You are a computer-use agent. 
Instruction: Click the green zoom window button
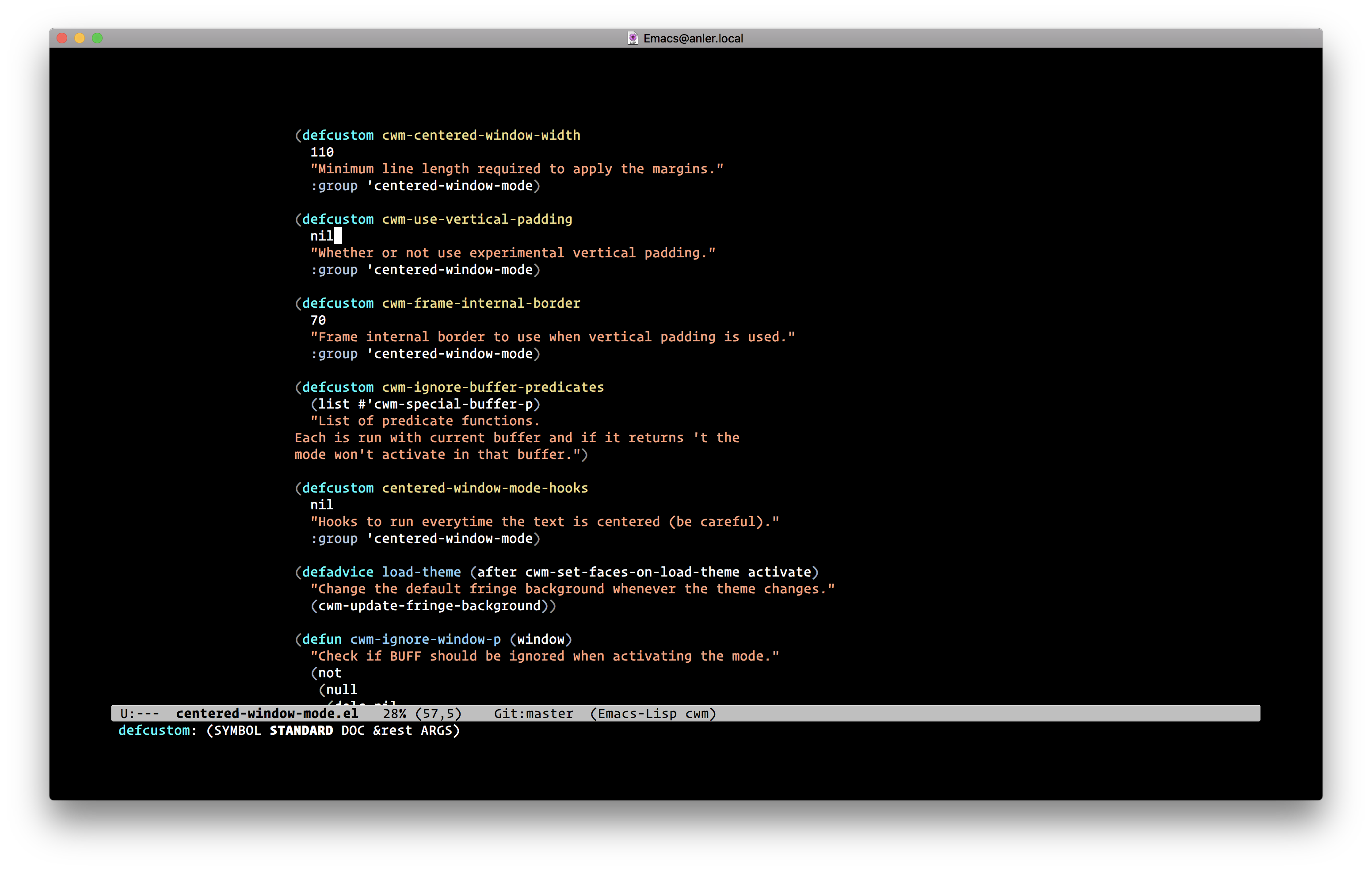coord(97,38)
